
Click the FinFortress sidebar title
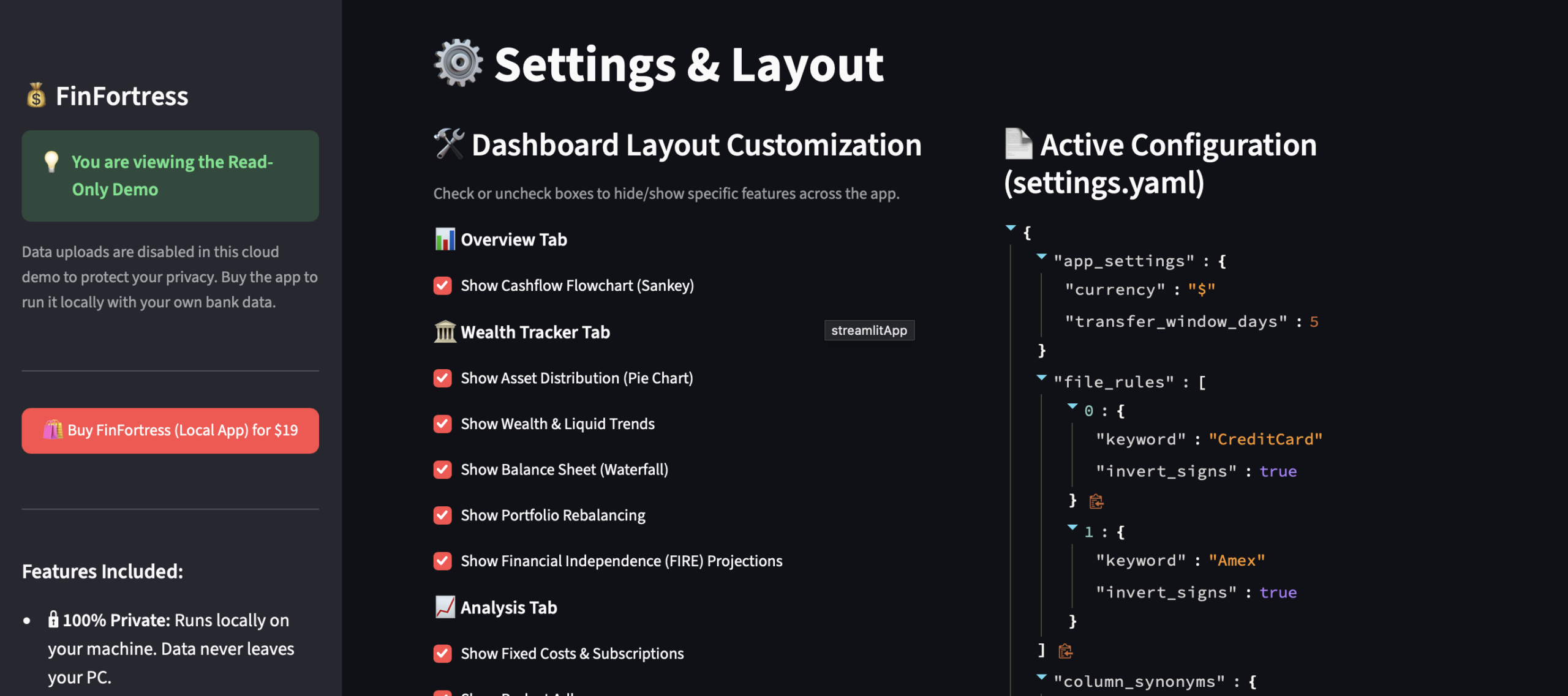122,96
